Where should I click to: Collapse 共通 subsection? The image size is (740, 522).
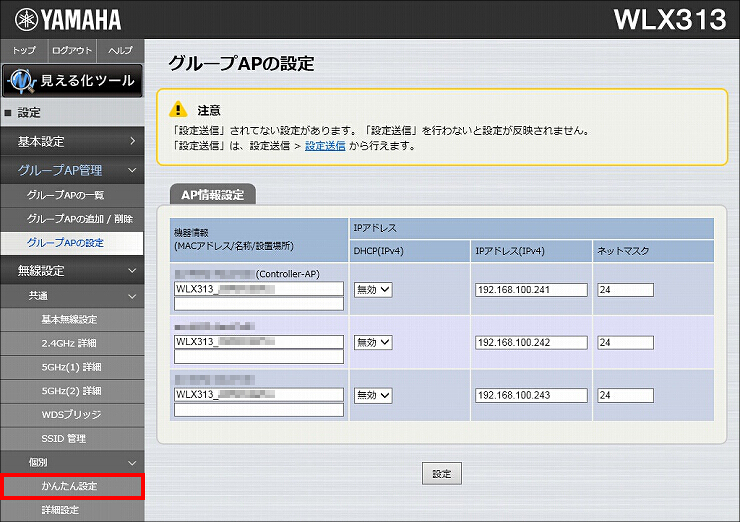pyautogui.click(x=72, y=296)
